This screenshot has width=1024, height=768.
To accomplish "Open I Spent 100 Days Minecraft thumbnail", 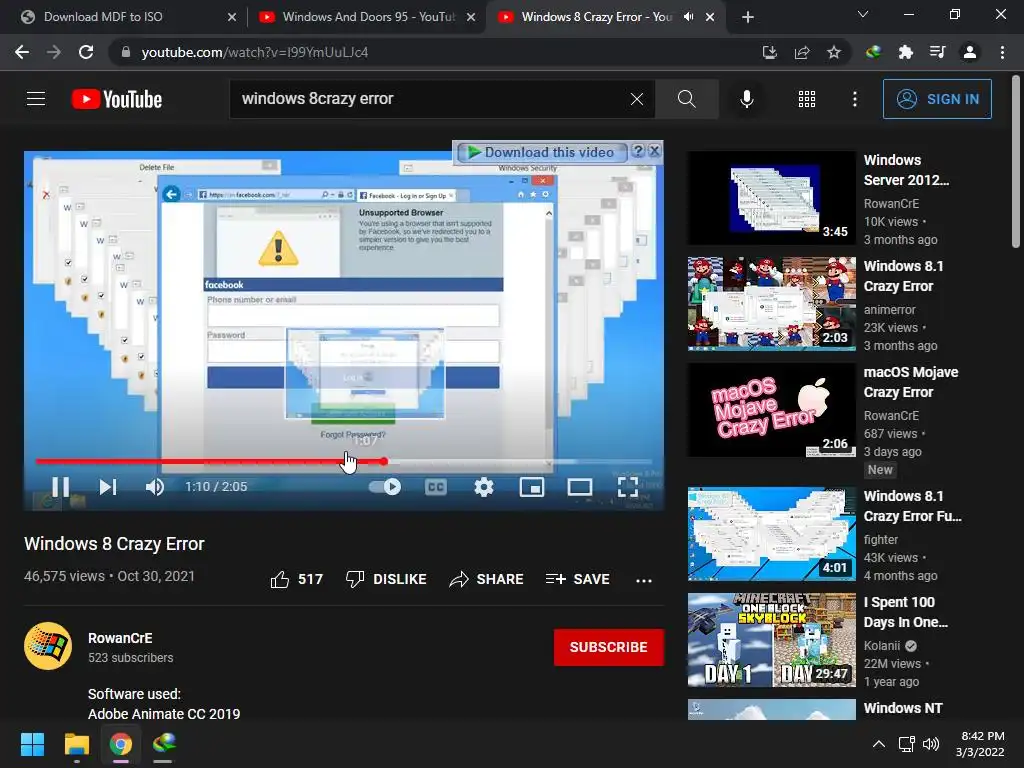I will 771,640.
